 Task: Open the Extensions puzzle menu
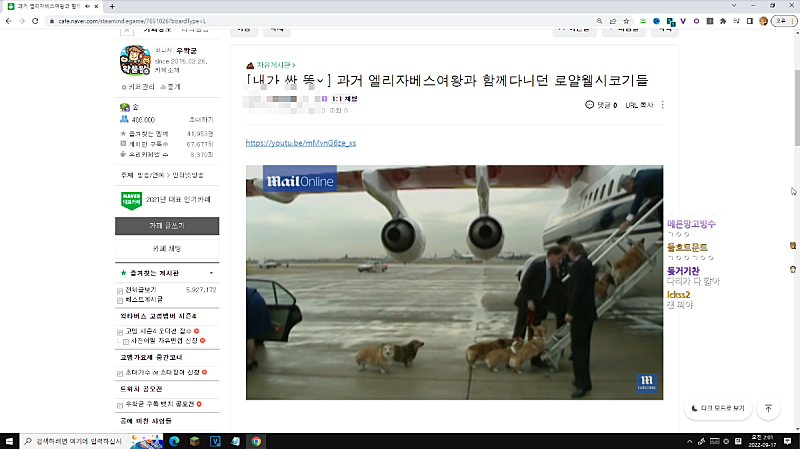pos(723,21)
